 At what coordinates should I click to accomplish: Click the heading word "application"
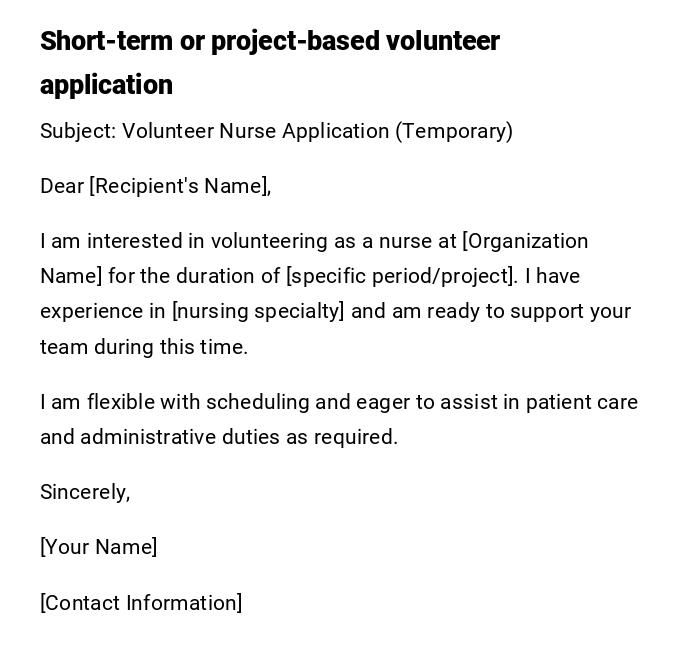click(106, 85)
